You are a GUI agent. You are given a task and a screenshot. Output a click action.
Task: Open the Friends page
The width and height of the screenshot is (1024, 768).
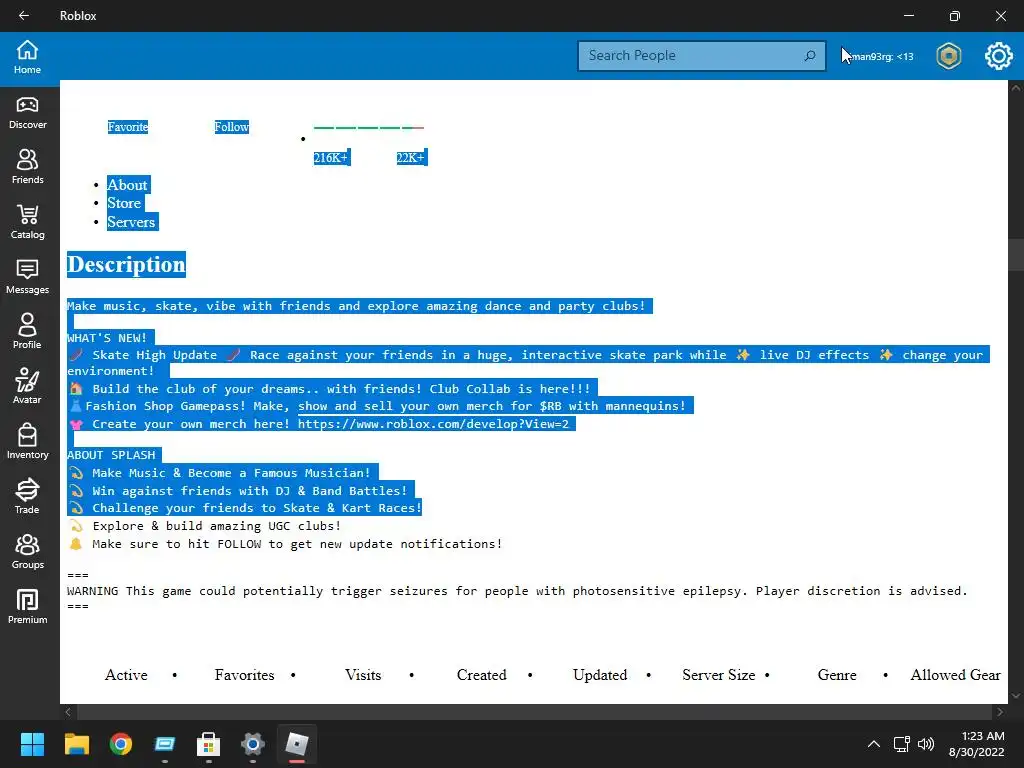click(27, 167)
